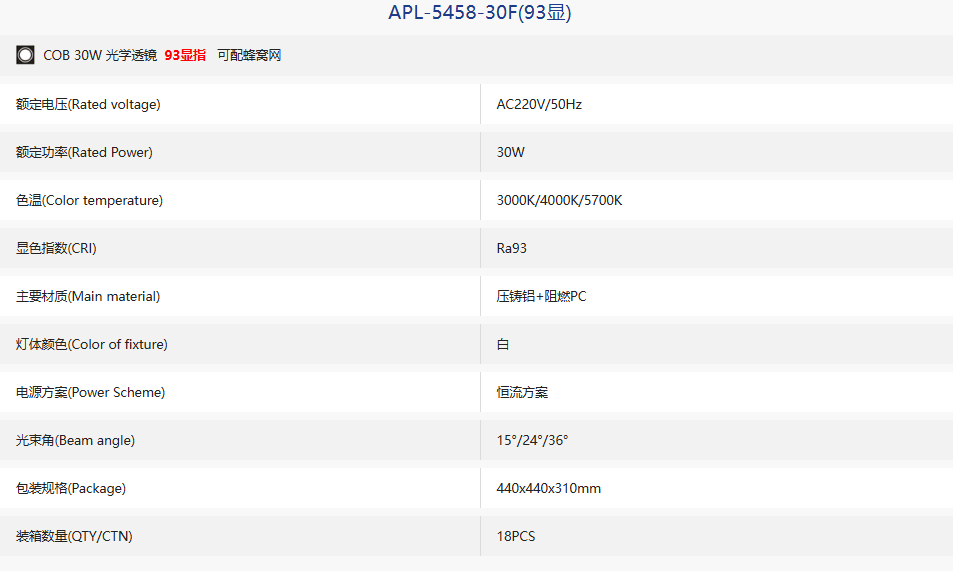The width and height of the screenshot is (953, 571).
Task: Click the Ra93 value
Action: (x=512, y=249)
